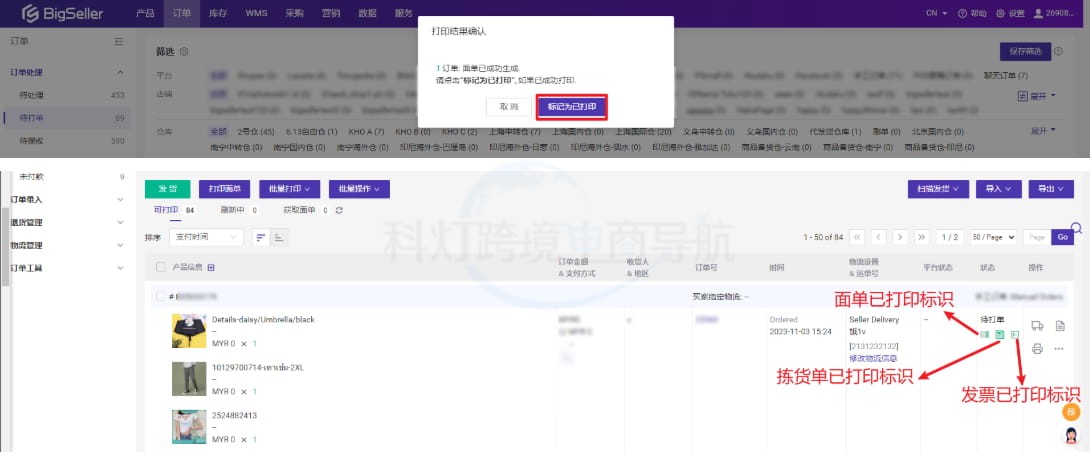Click the label printed marker icon
The image size is (1090, 460).
(984, 335)
